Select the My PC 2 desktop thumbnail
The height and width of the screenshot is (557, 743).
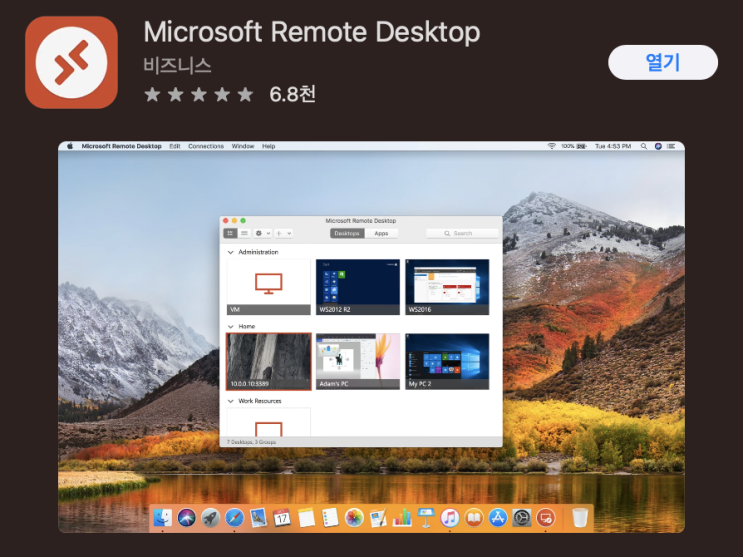[447, 361]
